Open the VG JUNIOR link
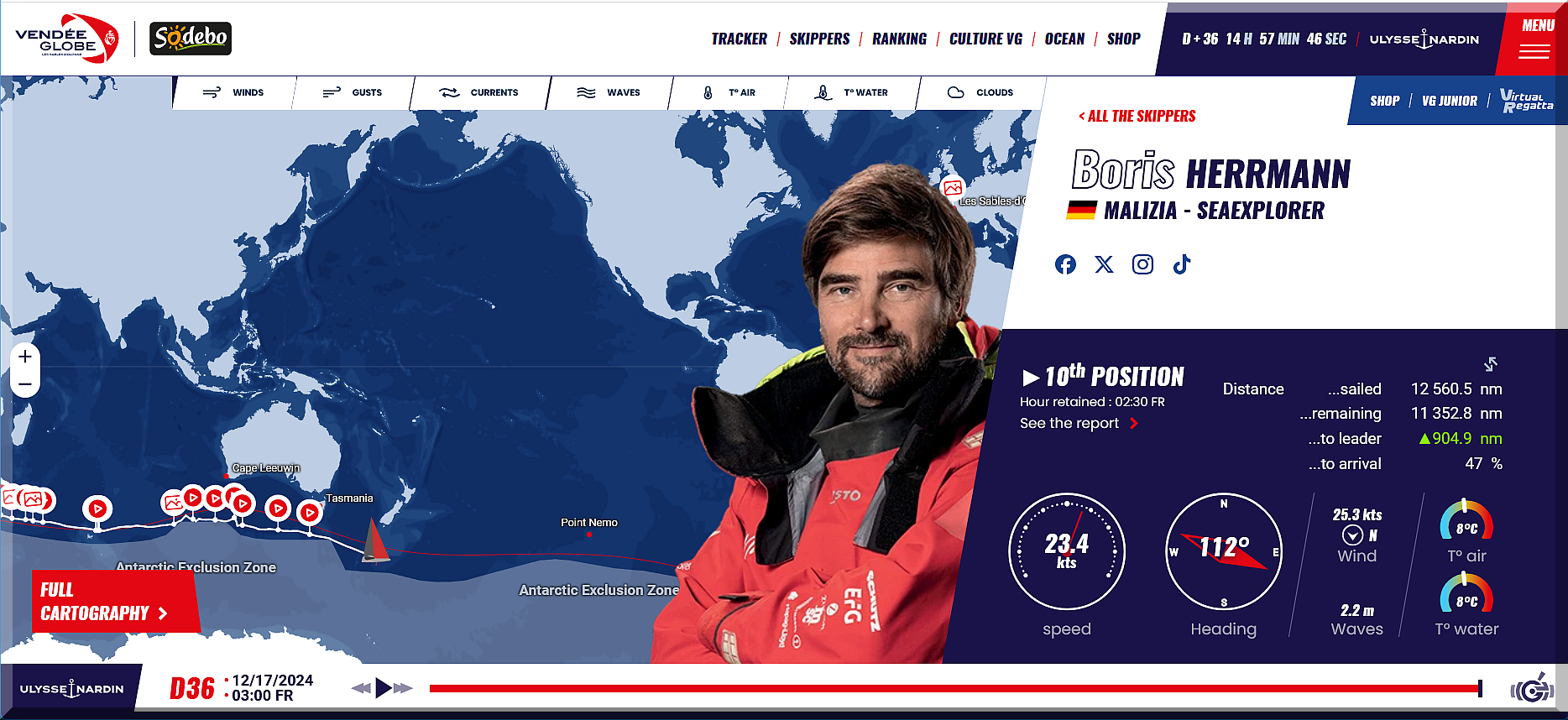1568x720 pixels. [1450, 101]
